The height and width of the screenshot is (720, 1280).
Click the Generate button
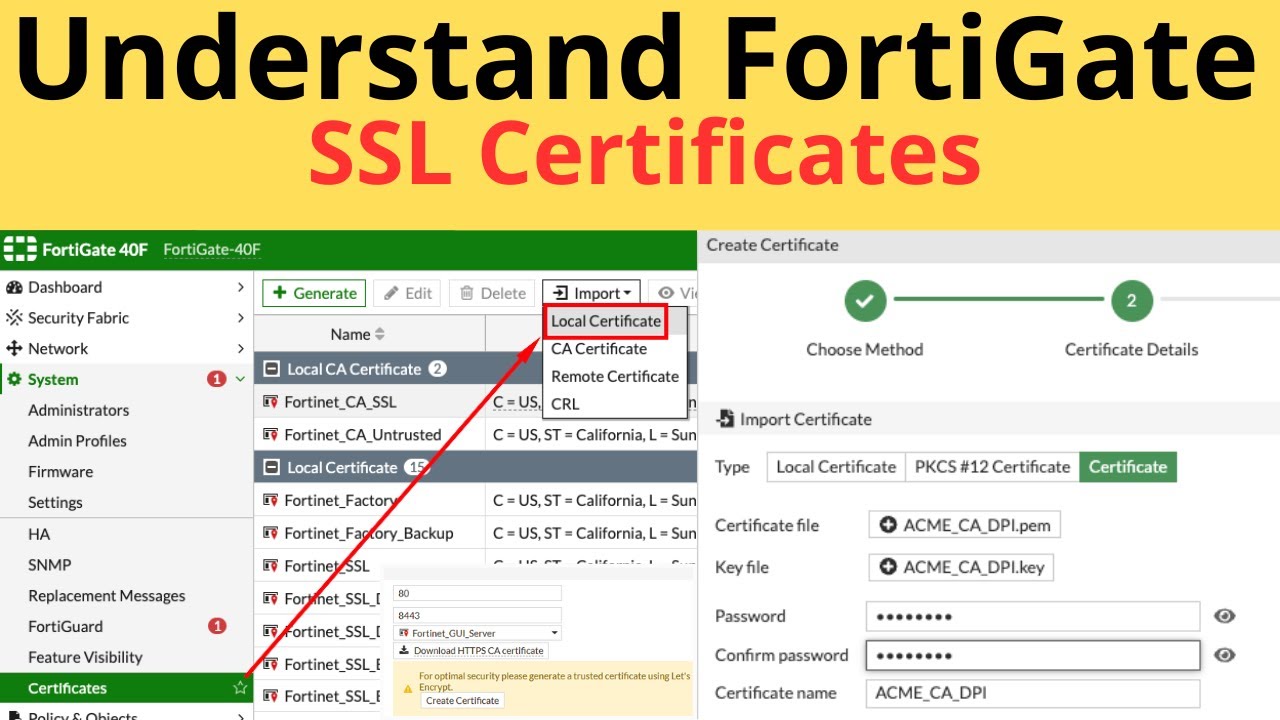[314, 293]
